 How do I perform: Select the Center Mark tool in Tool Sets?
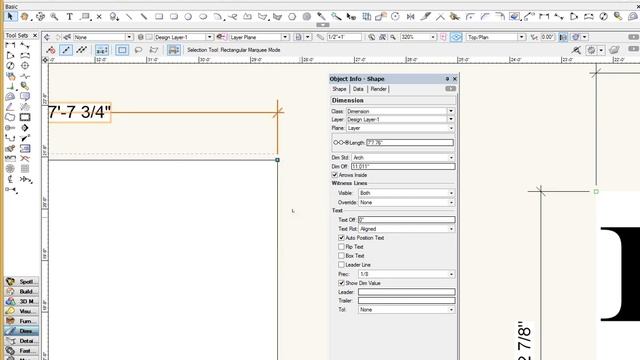25,65
